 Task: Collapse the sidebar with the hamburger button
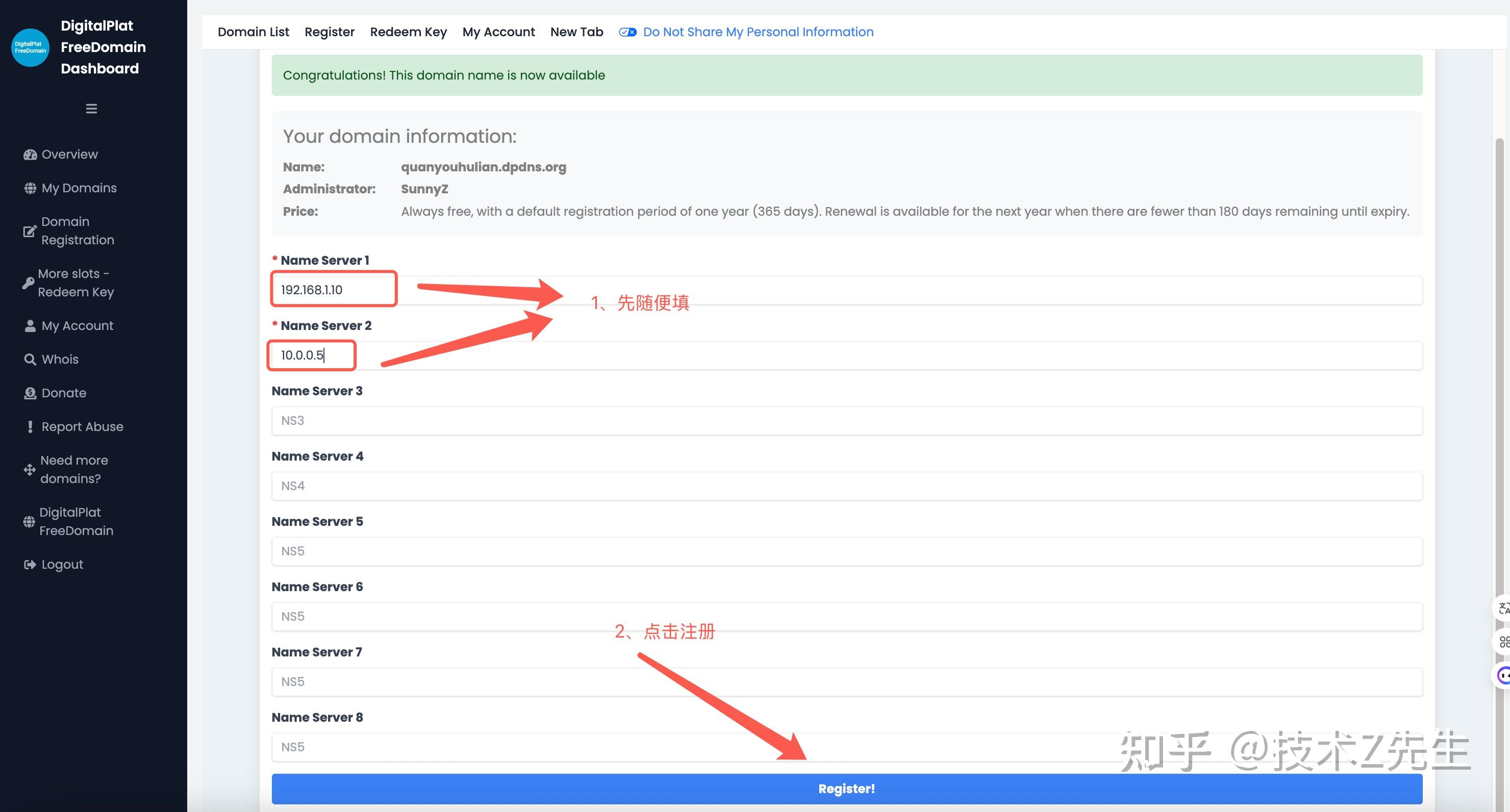pos(91,109)
